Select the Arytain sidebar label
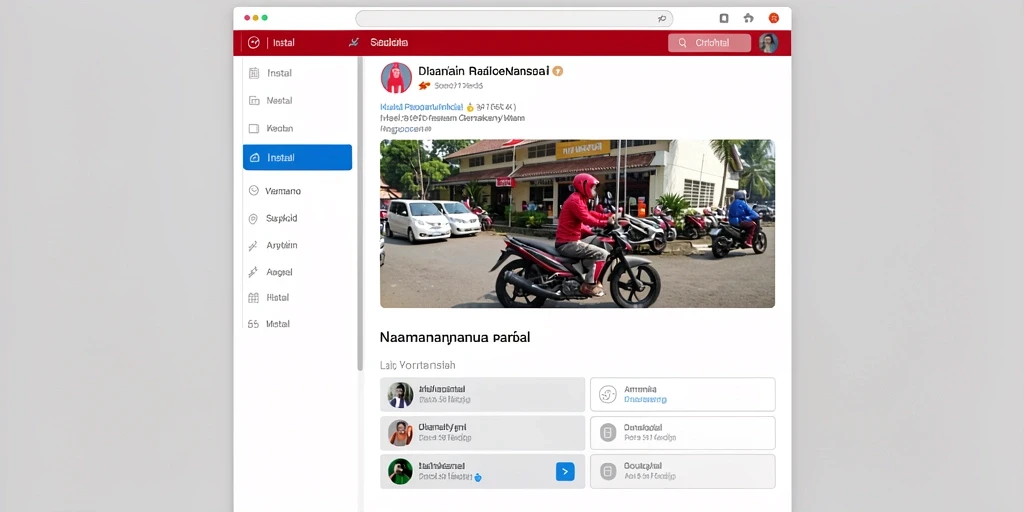 281,246
